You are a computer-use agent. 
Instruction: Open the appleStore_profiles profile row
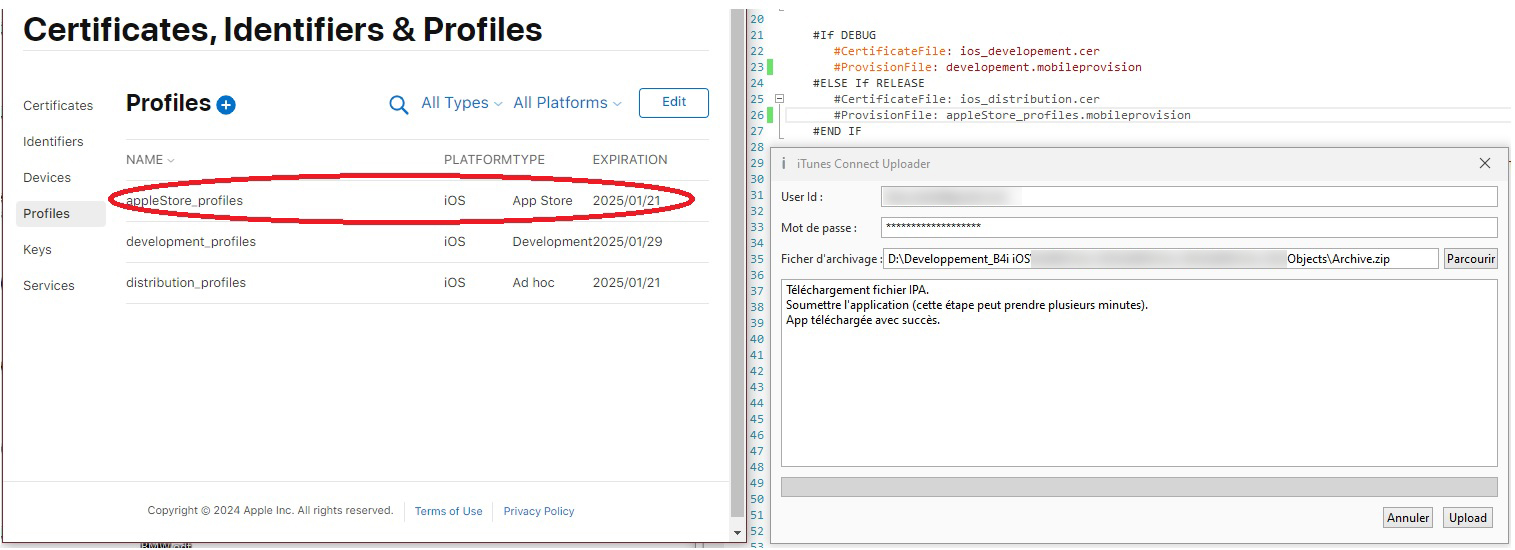417,201
